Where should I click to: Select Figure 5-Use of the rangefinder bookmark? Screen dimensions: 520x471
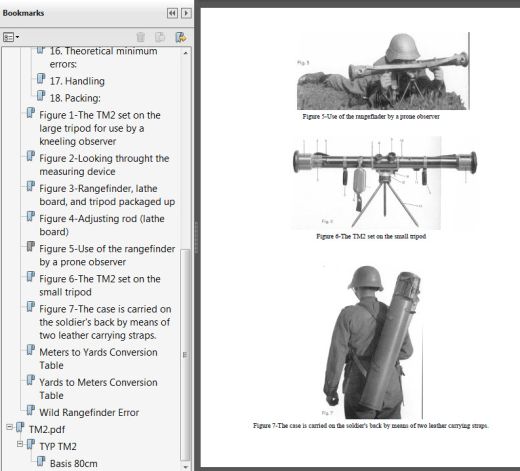(107, 255)
